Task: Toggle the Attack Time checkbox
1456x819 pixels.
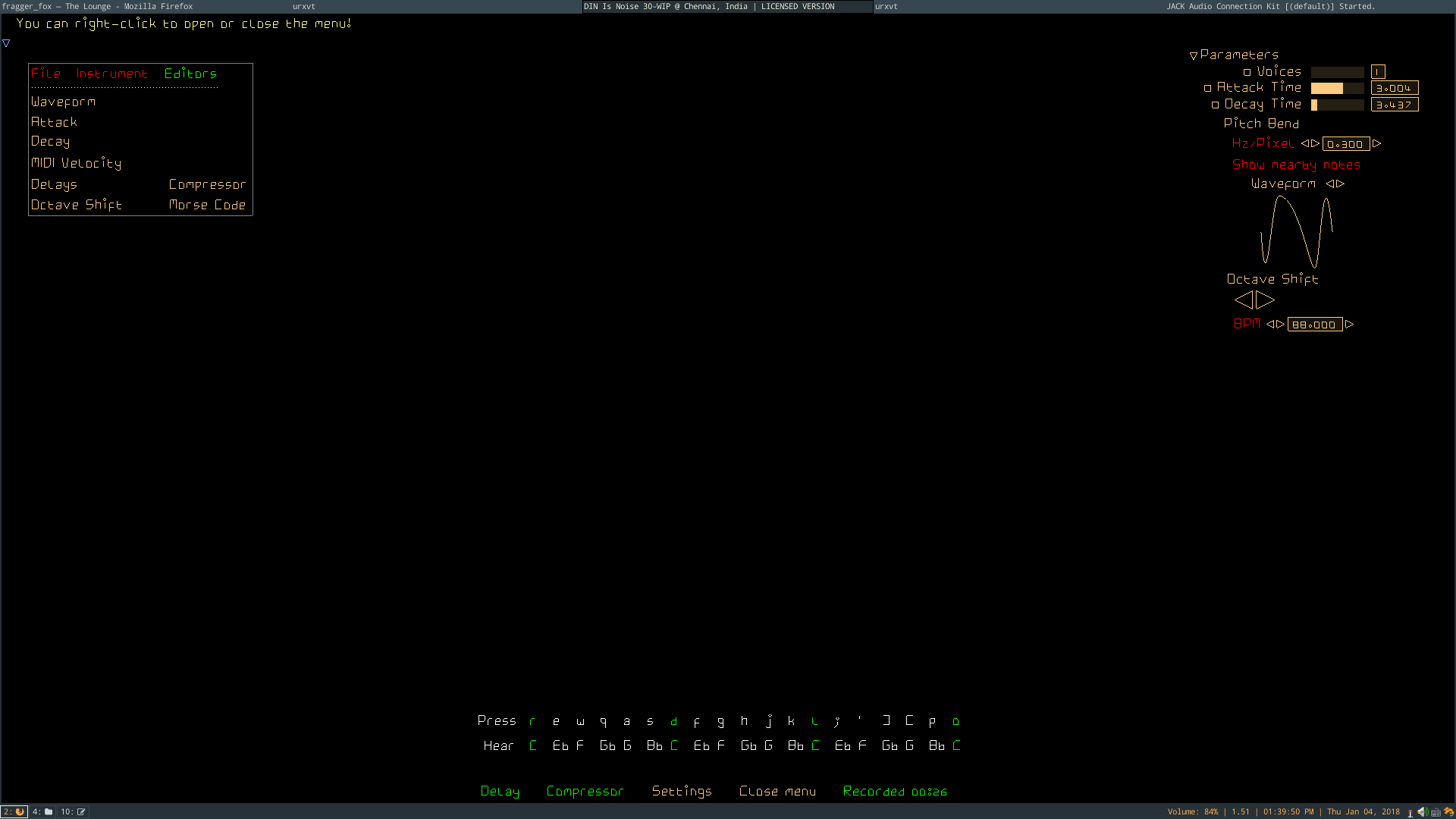Action: point(1207,89)
